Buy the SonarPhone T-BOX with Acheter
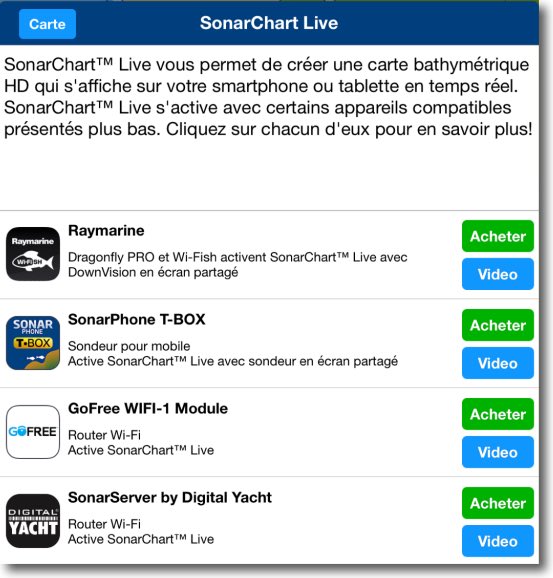 [x=498, y=325]
